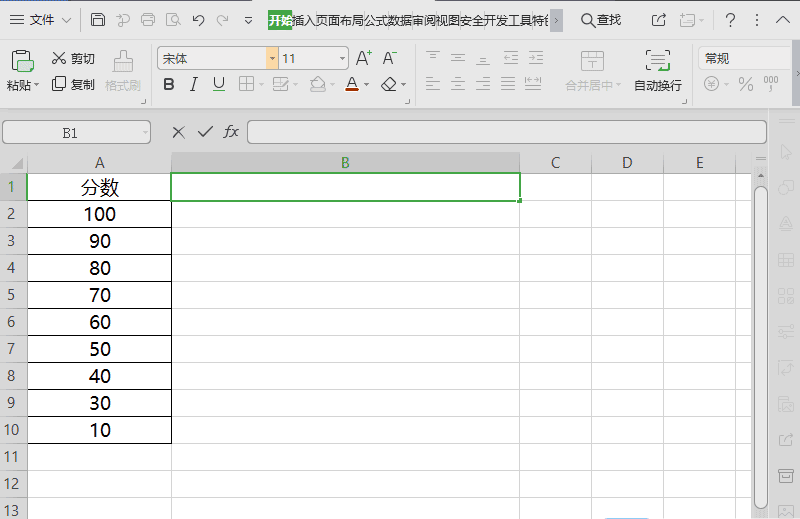Viewport: 800px width, 519px height.
Task: Click the Undo arrow icon
Action: pyautogui.click(x=198, y=20)
